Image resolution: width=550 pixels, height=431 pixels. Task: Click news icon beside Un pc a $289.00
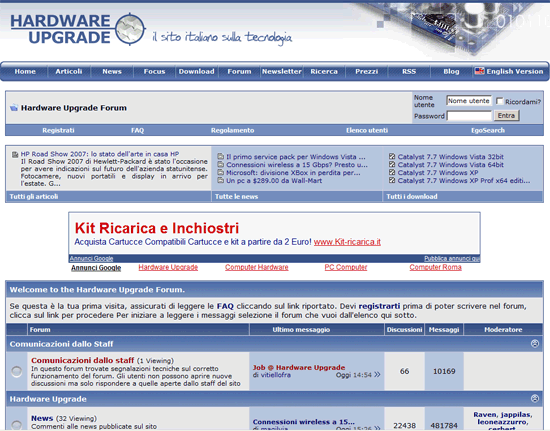tap(221, 181)
